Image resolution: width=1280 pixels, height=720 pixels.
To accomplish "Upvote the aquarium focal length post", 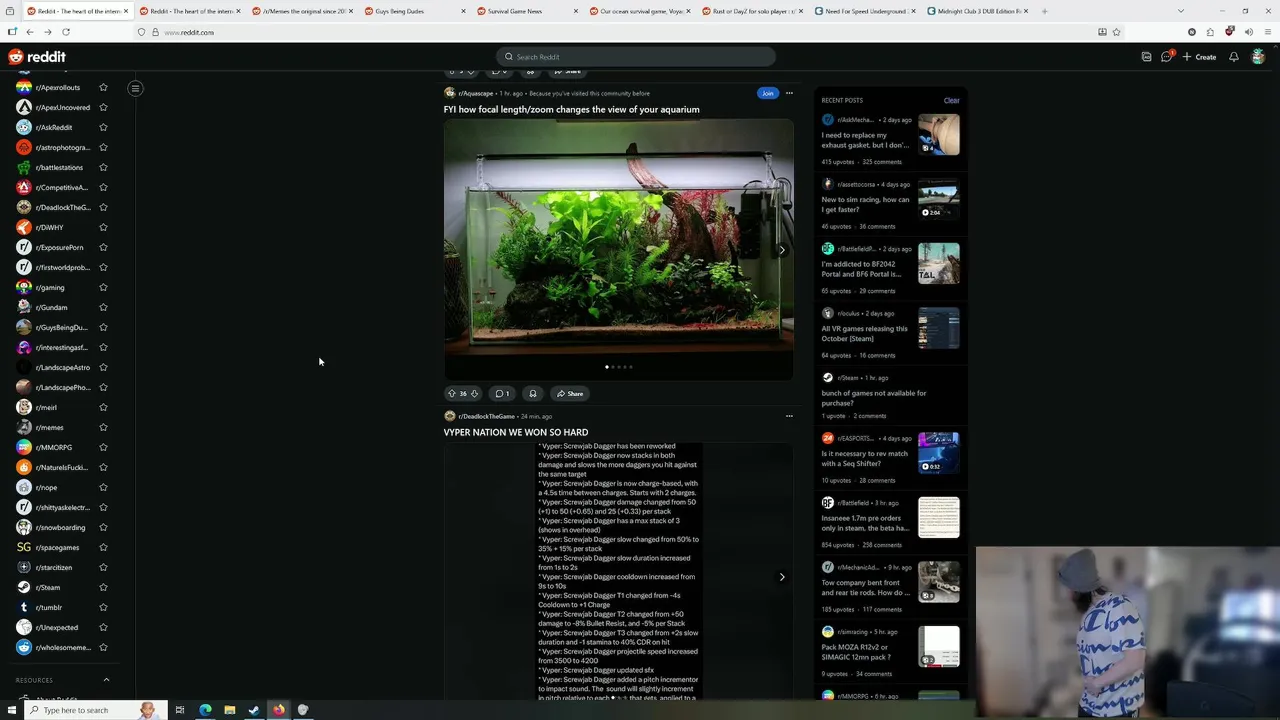I will (x=451, y=394).
